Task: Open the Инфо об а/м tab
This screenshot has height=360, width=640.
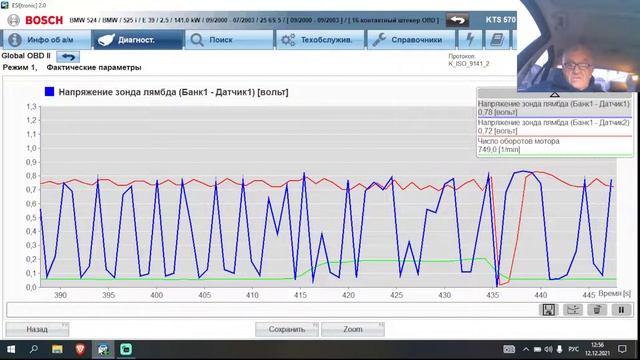Action: (46, 40)
